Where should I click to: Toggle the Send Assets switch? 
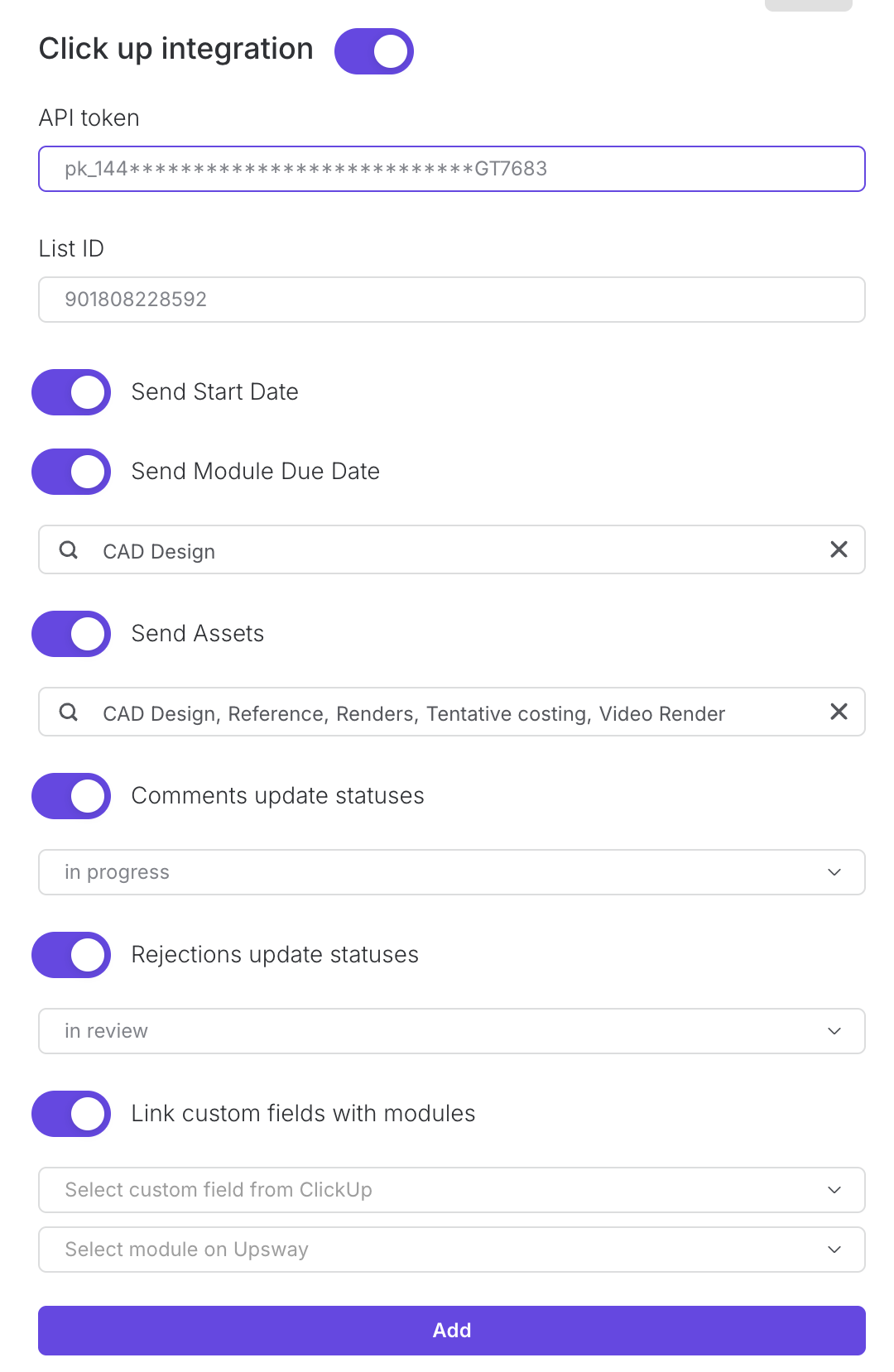(x=71, y=634)
